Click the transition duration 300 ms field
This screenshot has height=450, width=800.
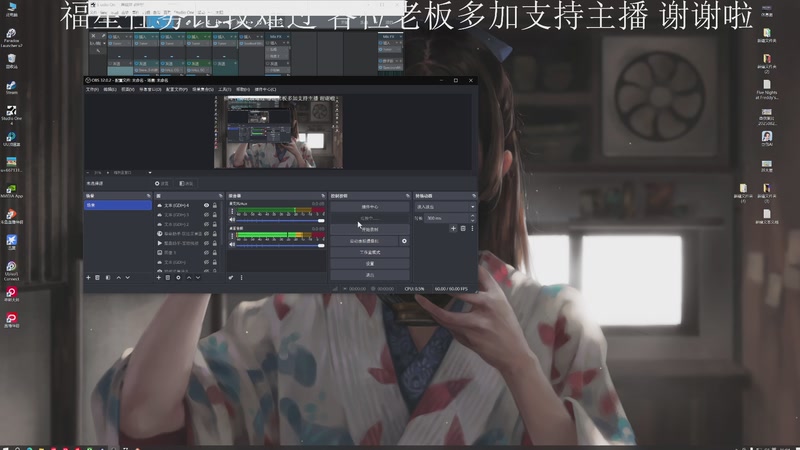coord(446,218)
